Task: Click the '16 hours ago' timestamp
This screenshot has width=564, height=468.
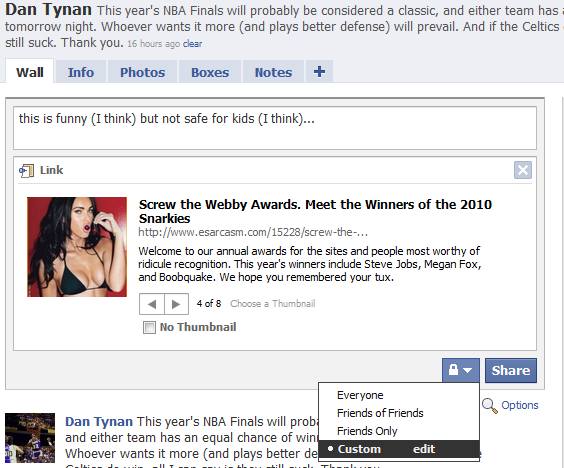Action: pyautogui.click(x=154, y=44)
